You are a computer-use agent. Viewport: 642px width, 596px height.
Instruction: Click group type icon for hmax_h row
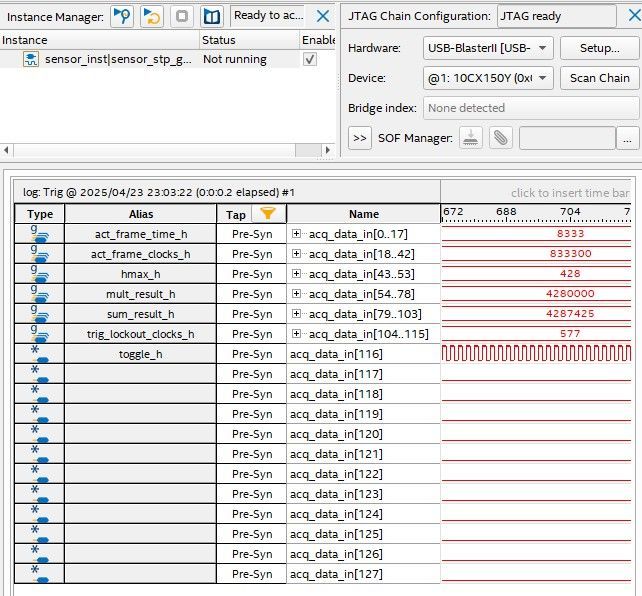(x=39, y=274)
